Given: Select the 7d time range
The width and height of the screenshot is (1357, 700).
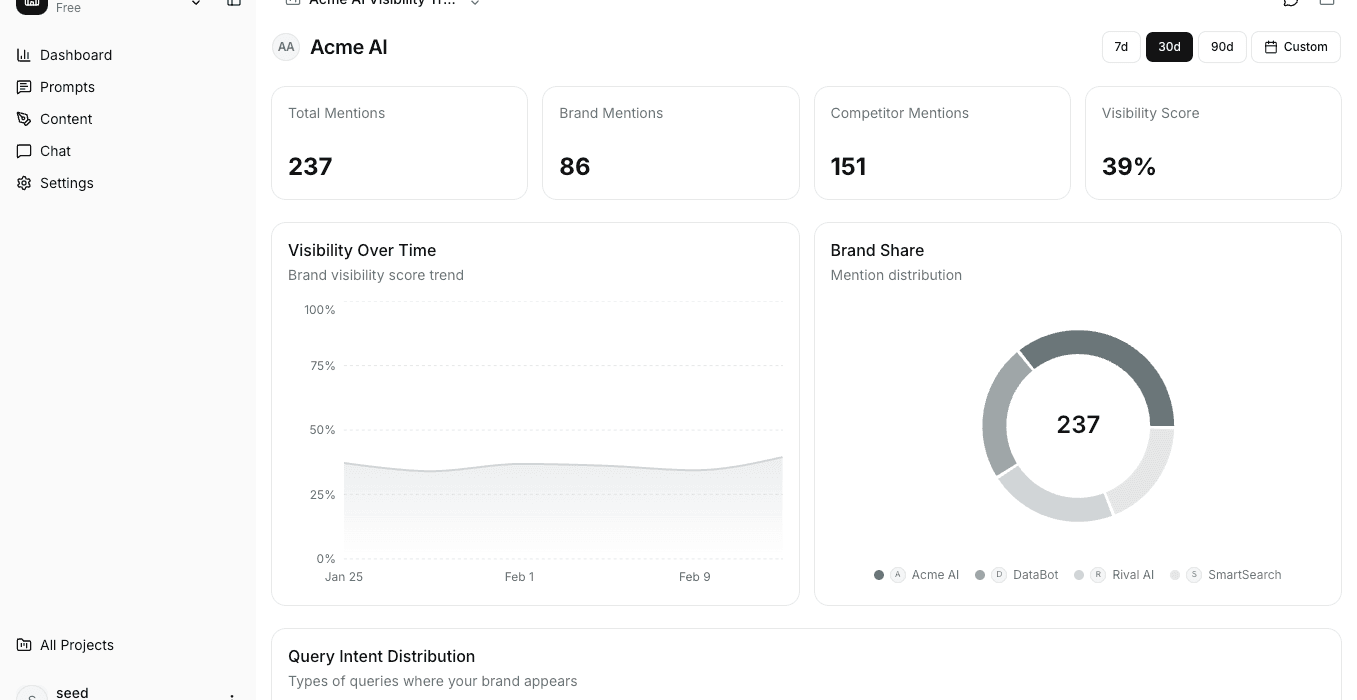Looking at the screenshot, I should [x=1121, y=47].
